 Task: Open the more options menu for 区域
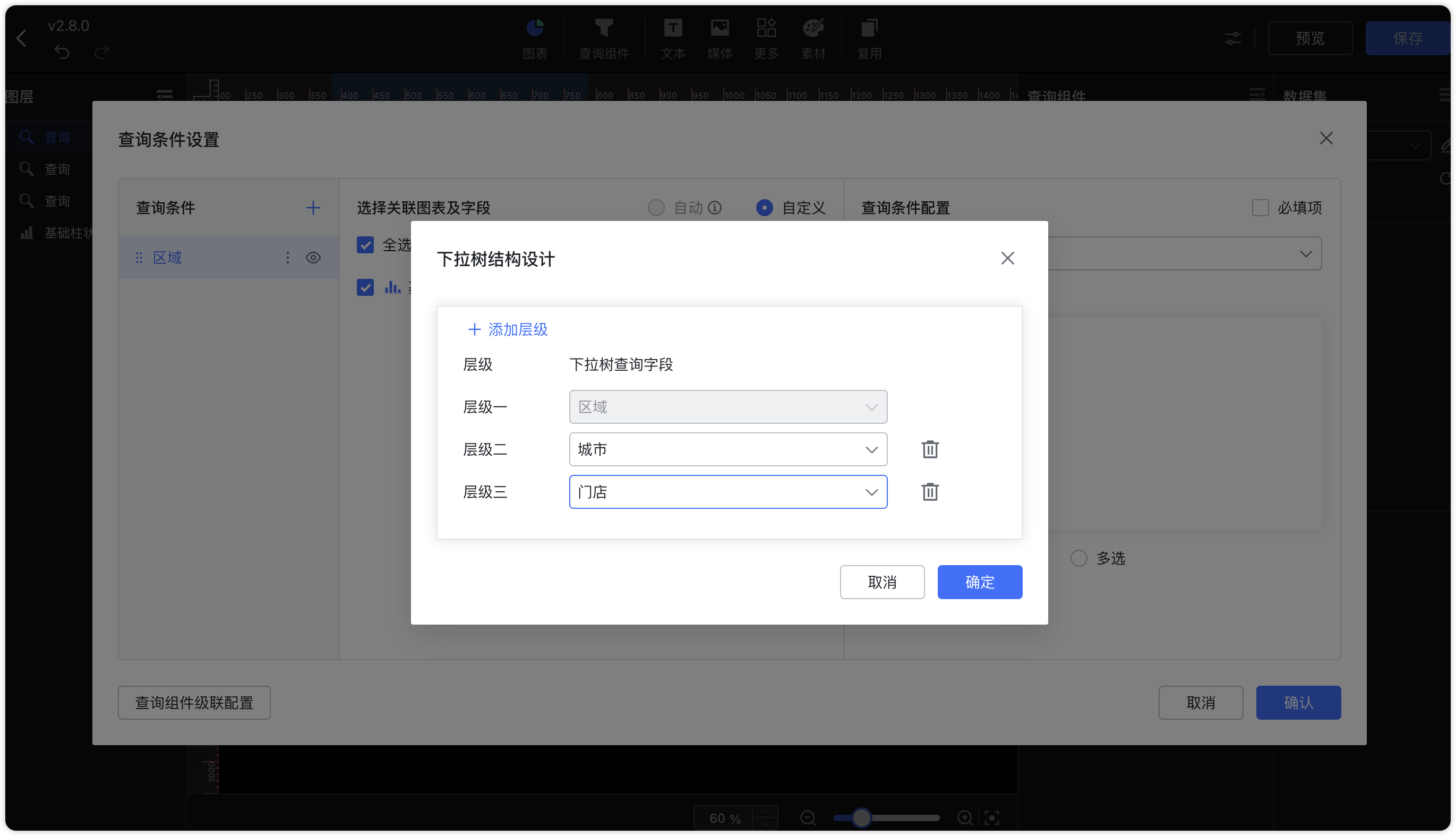point(287,258)
